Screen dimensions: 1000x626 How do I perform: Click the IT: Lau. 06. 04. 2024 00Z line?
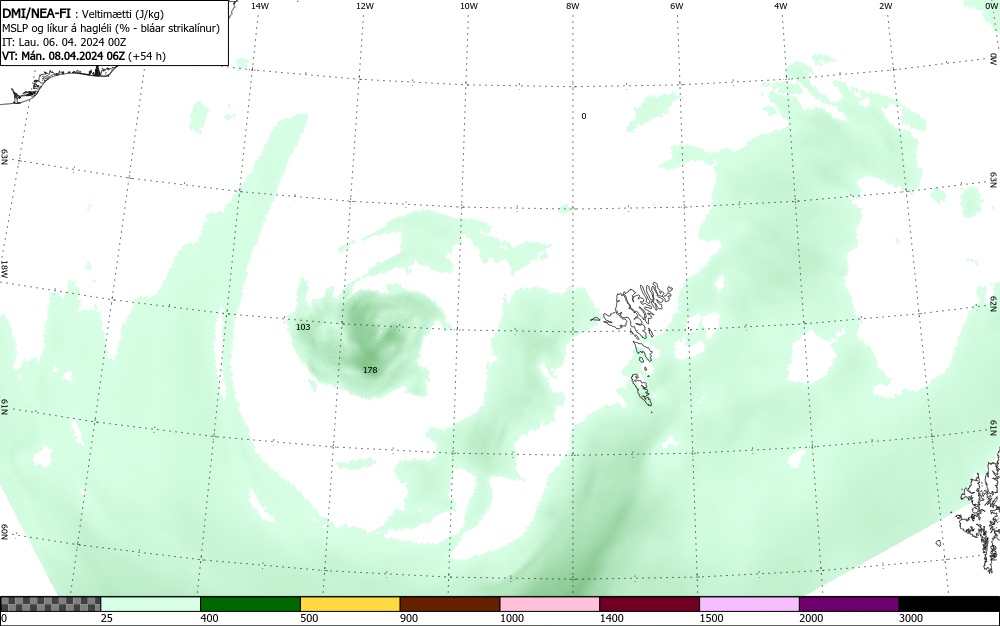[64, 42]
